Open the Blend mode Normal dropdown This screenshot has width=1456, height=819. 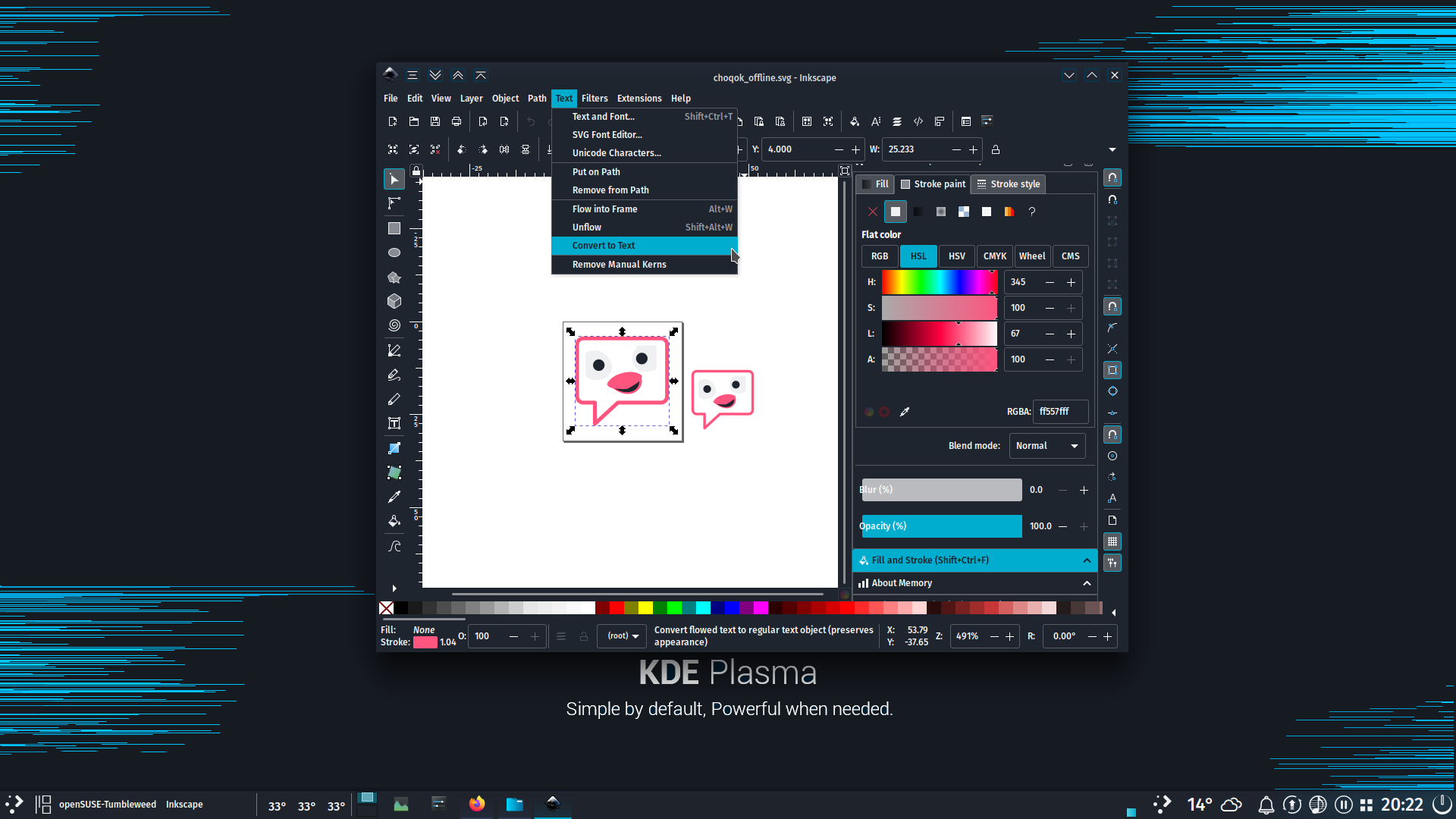tap(1046, 446)
